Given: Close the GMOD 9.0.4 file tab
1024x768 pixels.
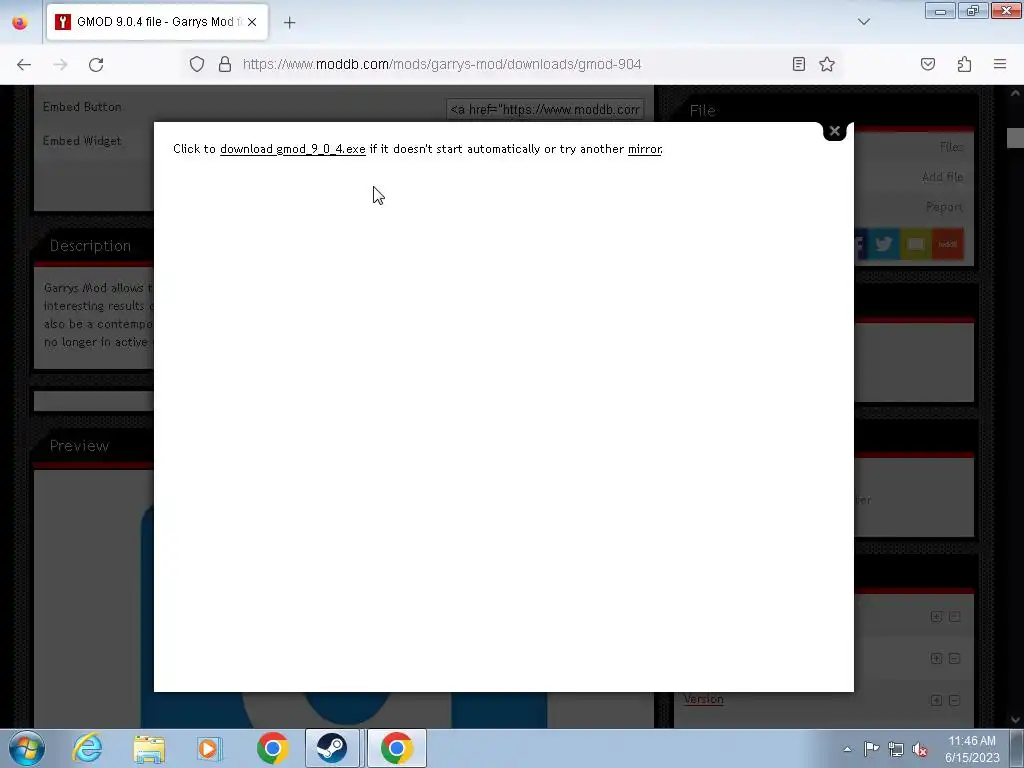Looking at the screenshot, I should tap(252, 22).
